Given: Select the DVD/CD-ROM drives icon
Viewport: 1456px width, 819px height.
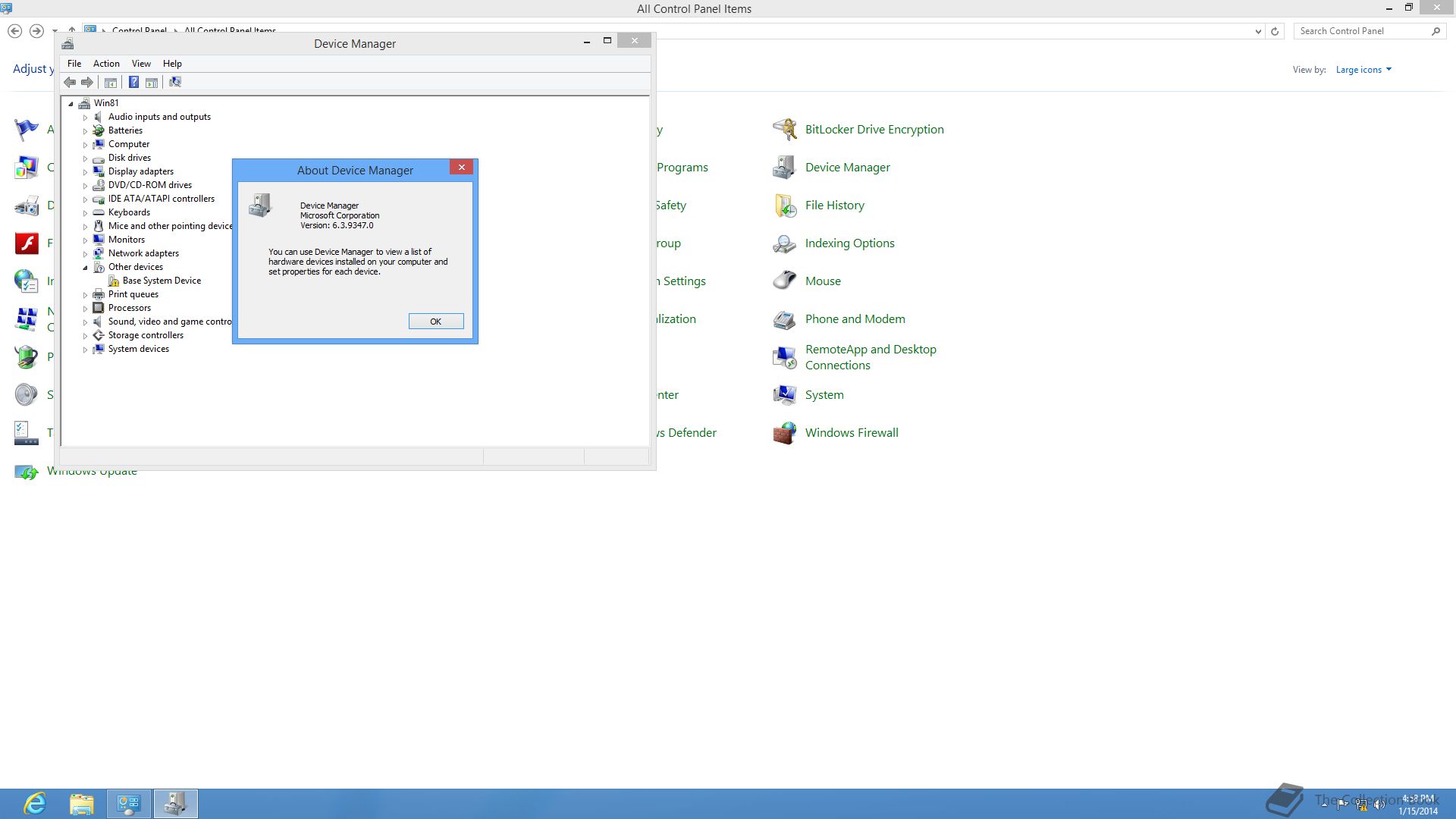Looking at the screenshot, I should click(99, 185).
